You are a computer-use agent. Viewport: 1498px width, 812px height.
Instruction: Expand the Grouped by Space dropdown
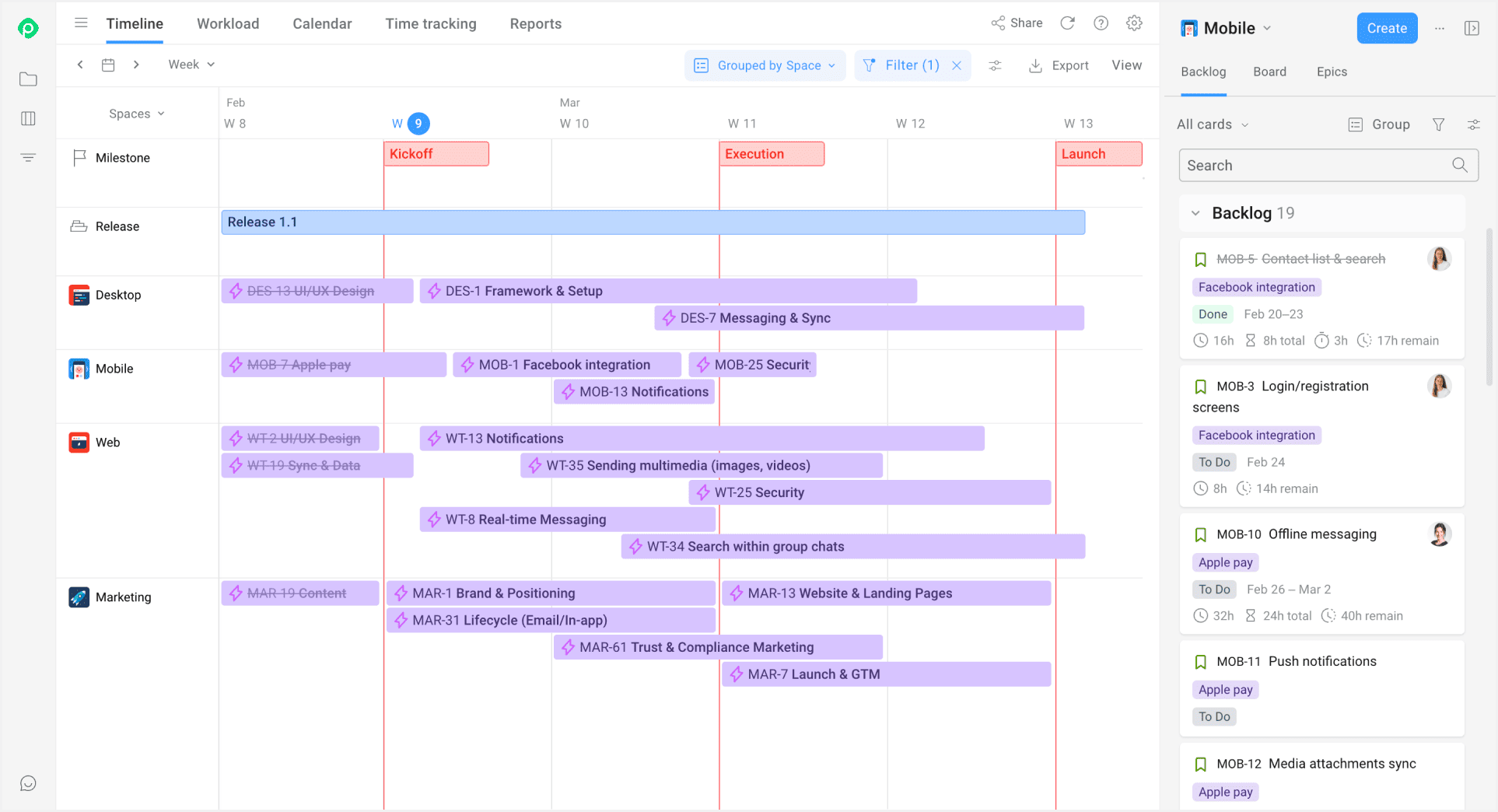tap(765, 66)
